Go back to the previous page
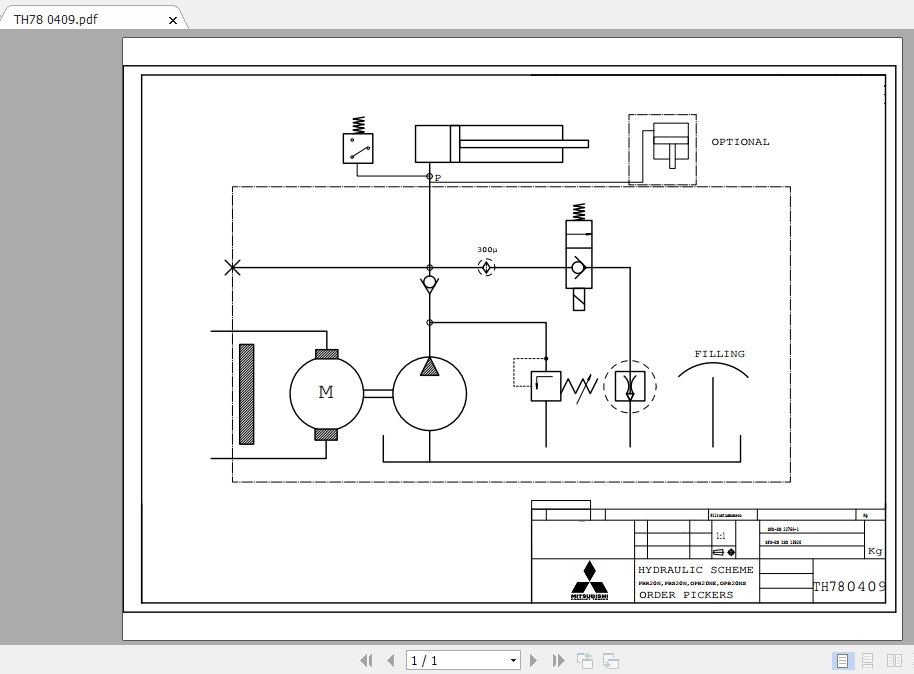The image size is (914, 674). (391, 660)
